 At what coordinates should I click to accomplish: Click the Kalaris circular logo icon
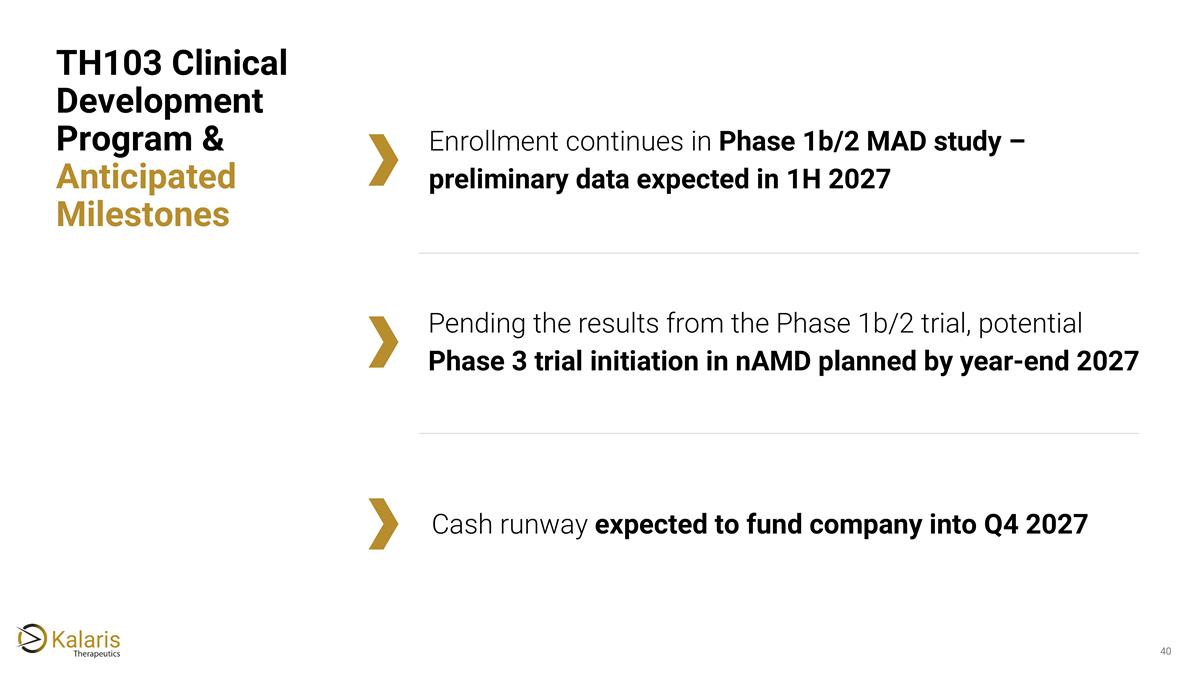(x=32, y=637)
